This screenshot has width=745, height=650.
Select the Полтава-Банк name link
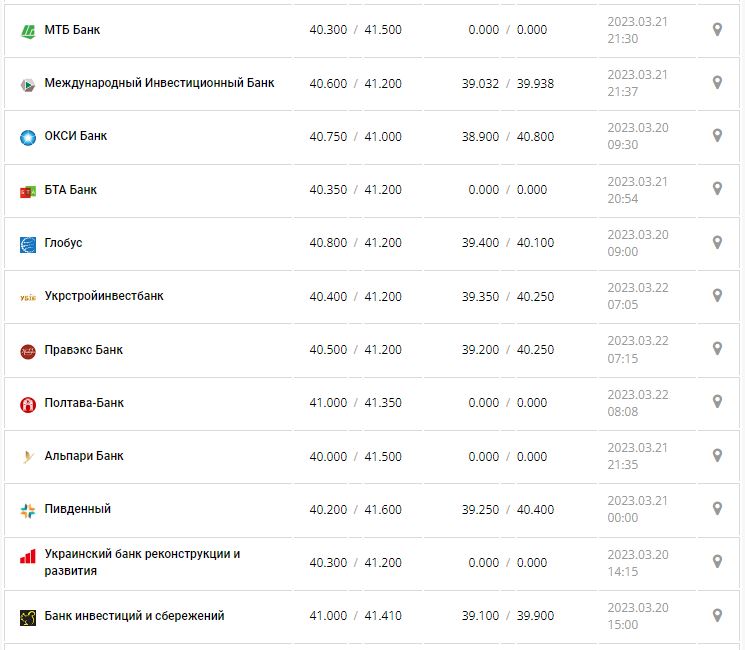point(84,403)
